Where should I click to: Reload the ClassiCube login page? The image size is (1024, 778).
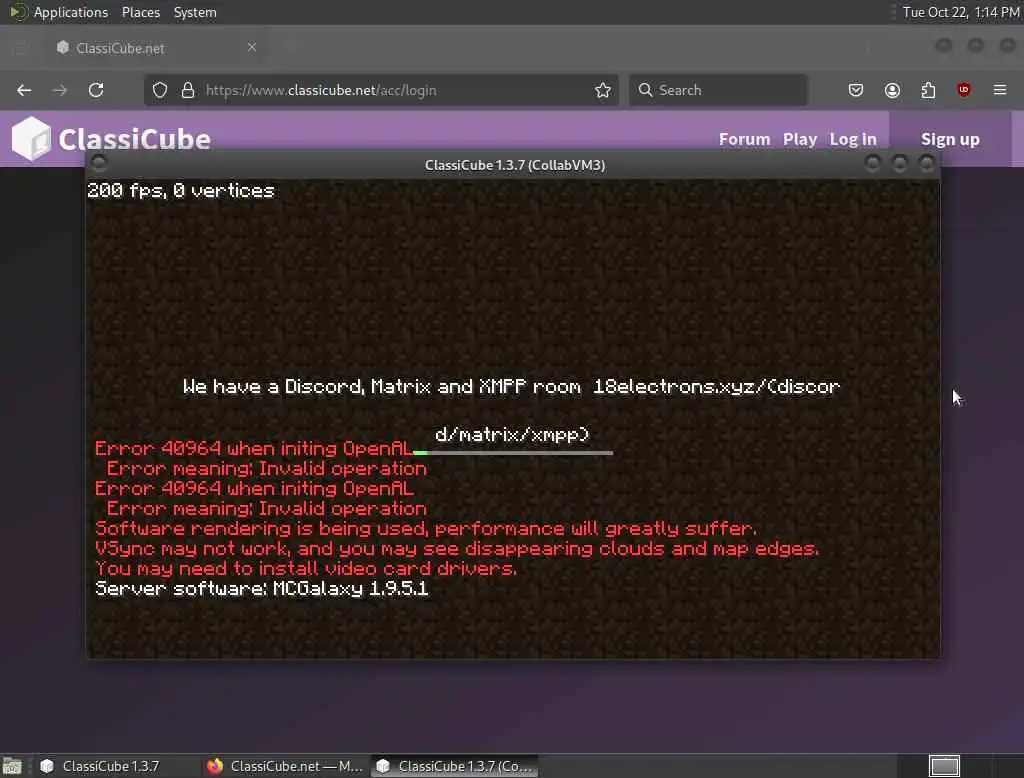pyautogui.click(x=96, y=90)
